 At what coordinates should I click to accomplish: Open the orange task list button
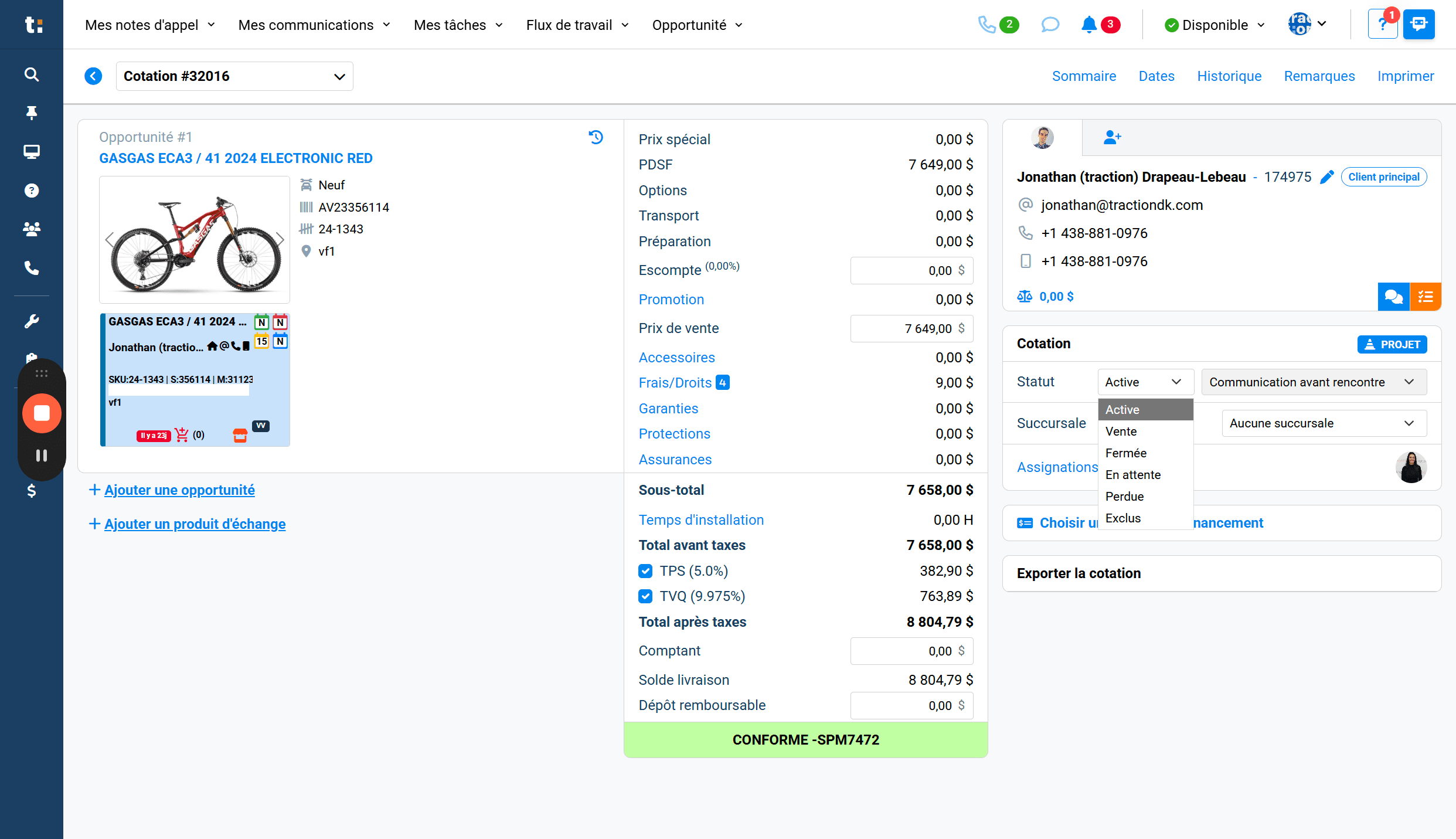click(1426, 297)
